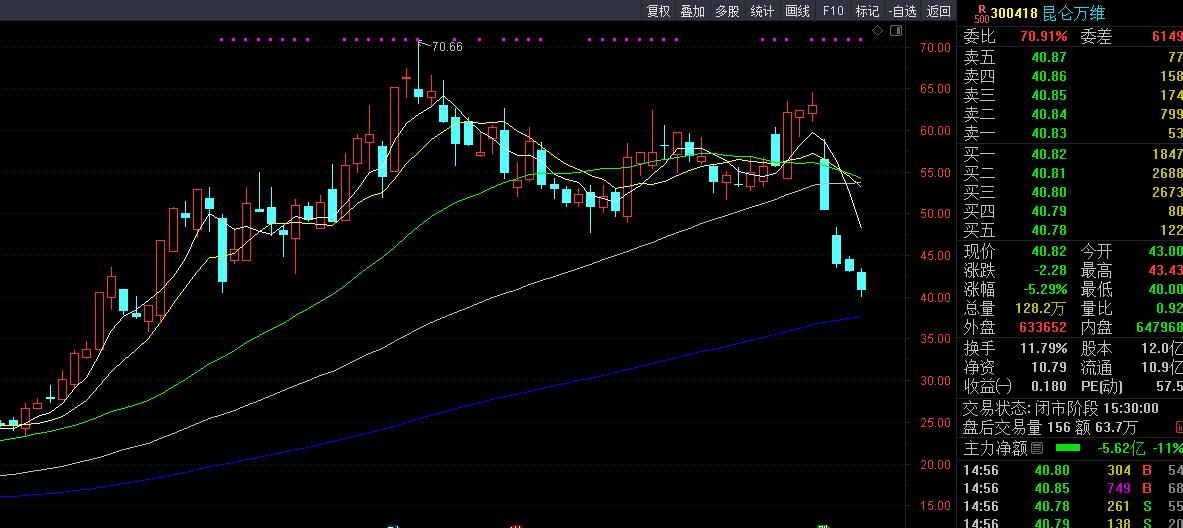1183x528 pixels.
Task: Select the 买一 bid price 40.82 row
Action: [1070, 154]
